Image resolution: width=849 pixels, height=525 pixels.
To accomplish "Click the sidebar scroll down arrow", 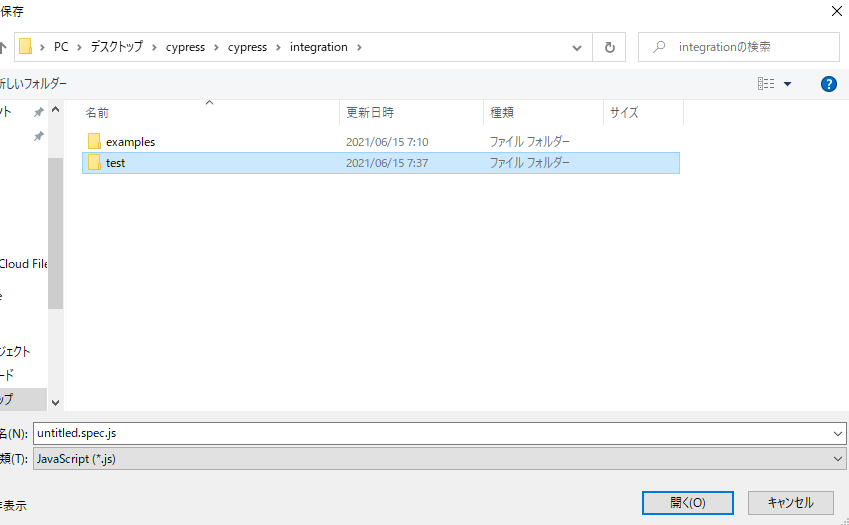I will pyautogui.click(x=55, y=403).
